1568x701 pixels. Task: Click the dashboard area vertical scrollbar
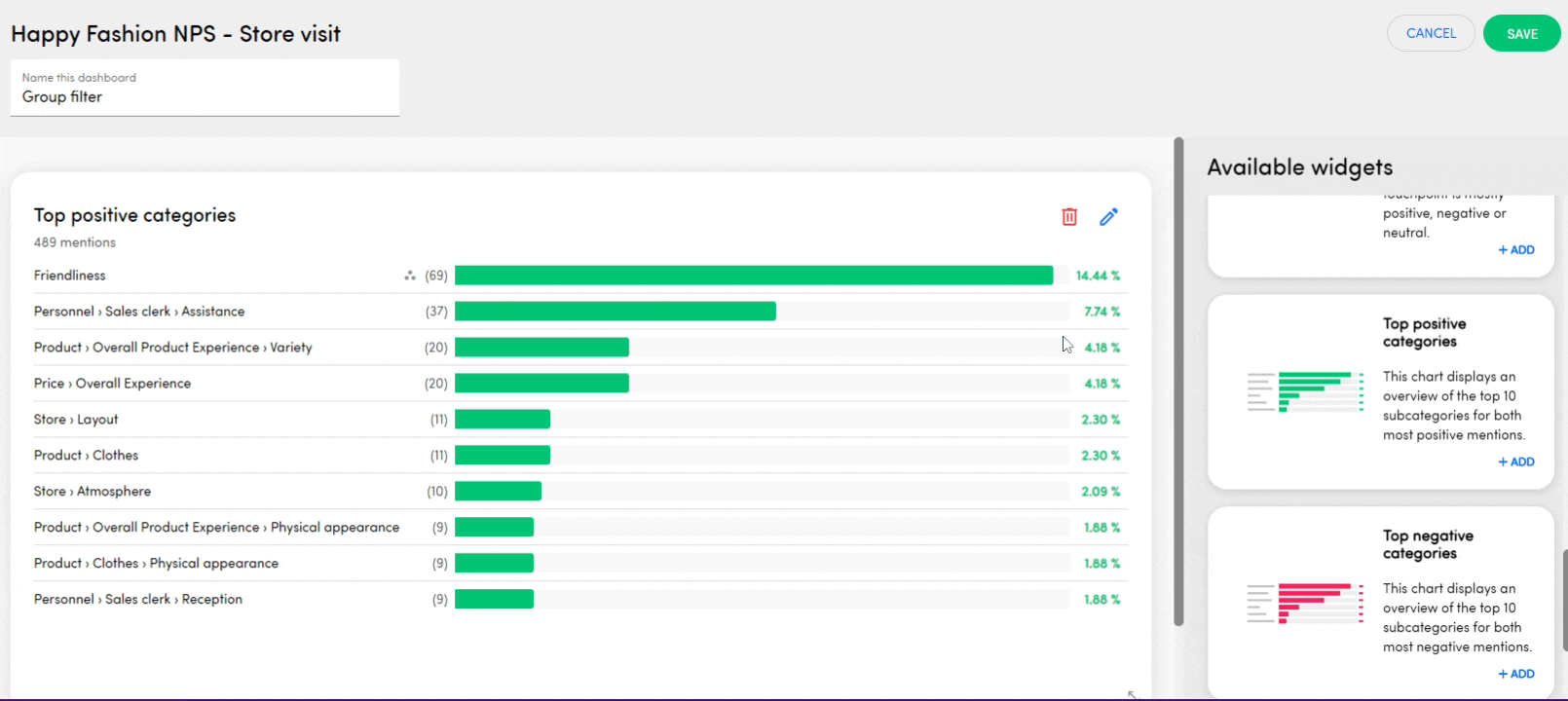(1178, 380)
